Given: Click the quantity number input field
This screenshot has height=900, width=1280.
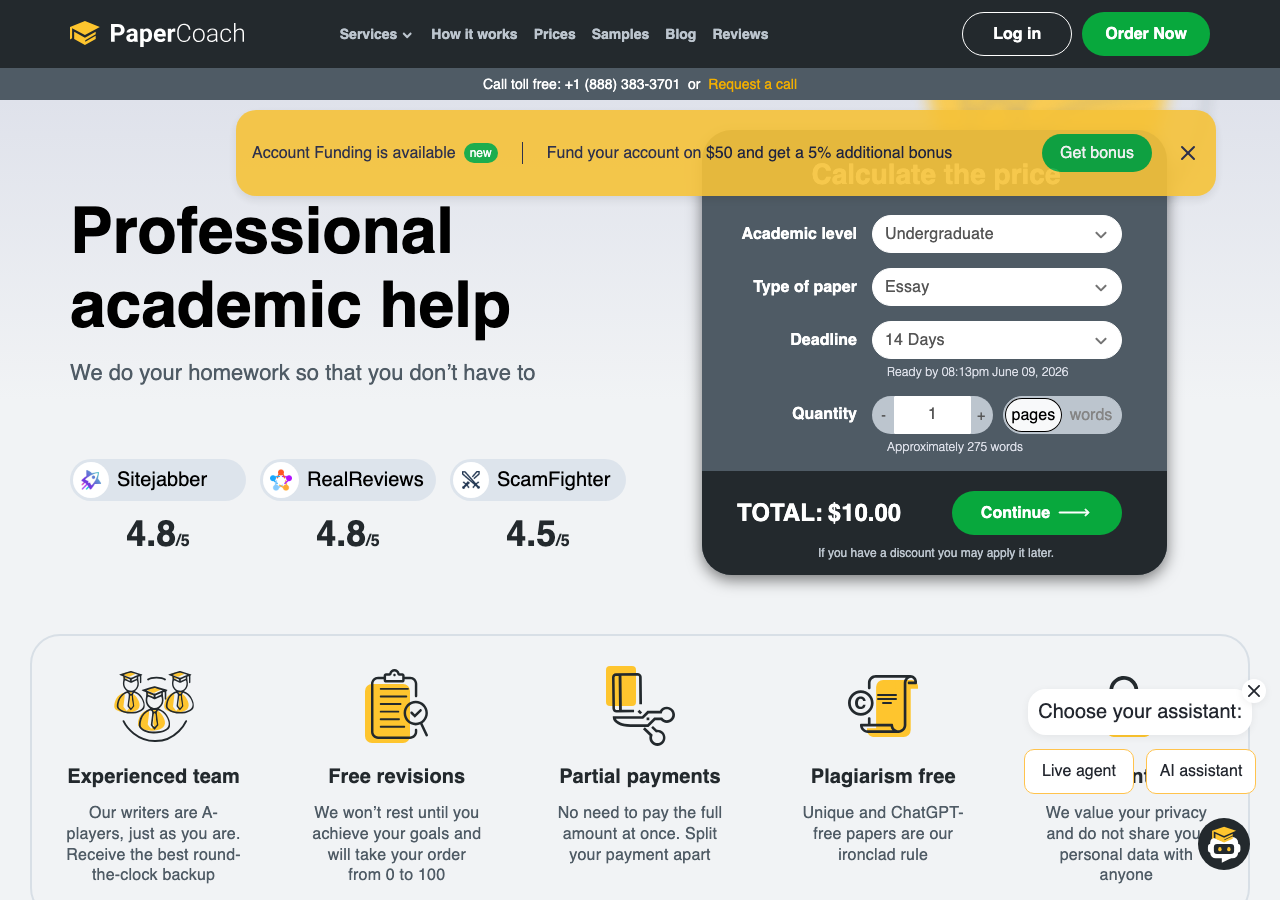Looking at the screenshot, I should coord(932,415).
